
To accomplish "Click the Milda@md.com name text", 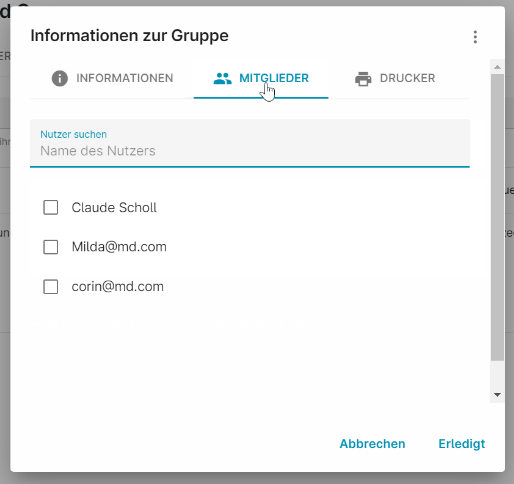I will click(x=119, y=247).
